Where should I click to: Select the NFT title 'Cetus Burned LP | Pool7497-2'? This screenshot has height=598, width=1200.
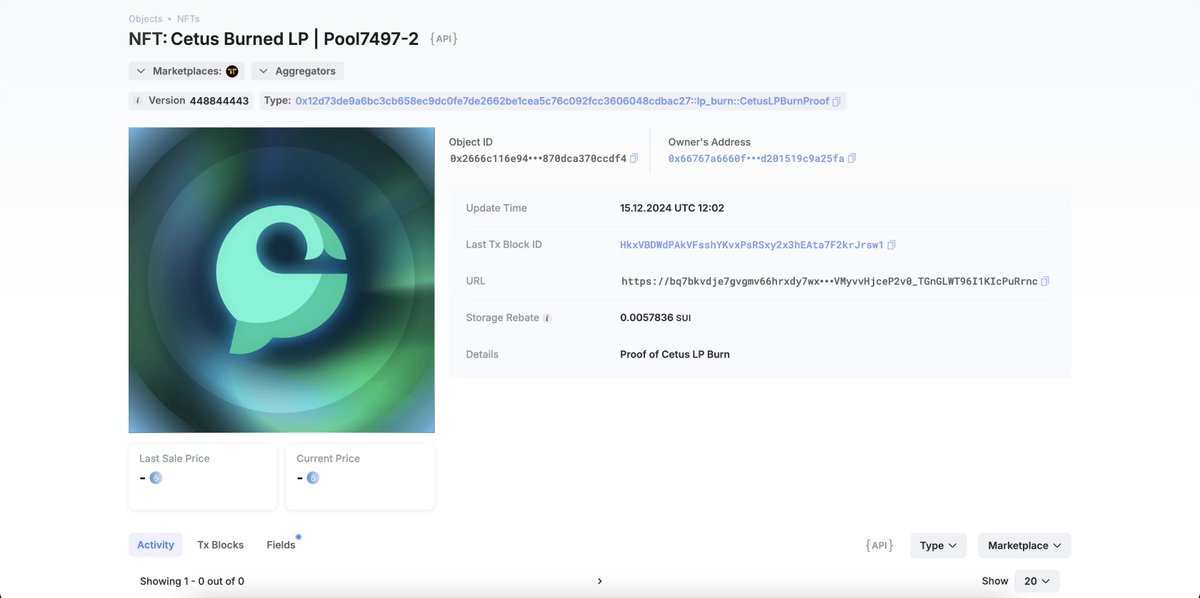[x=295, y=38]
